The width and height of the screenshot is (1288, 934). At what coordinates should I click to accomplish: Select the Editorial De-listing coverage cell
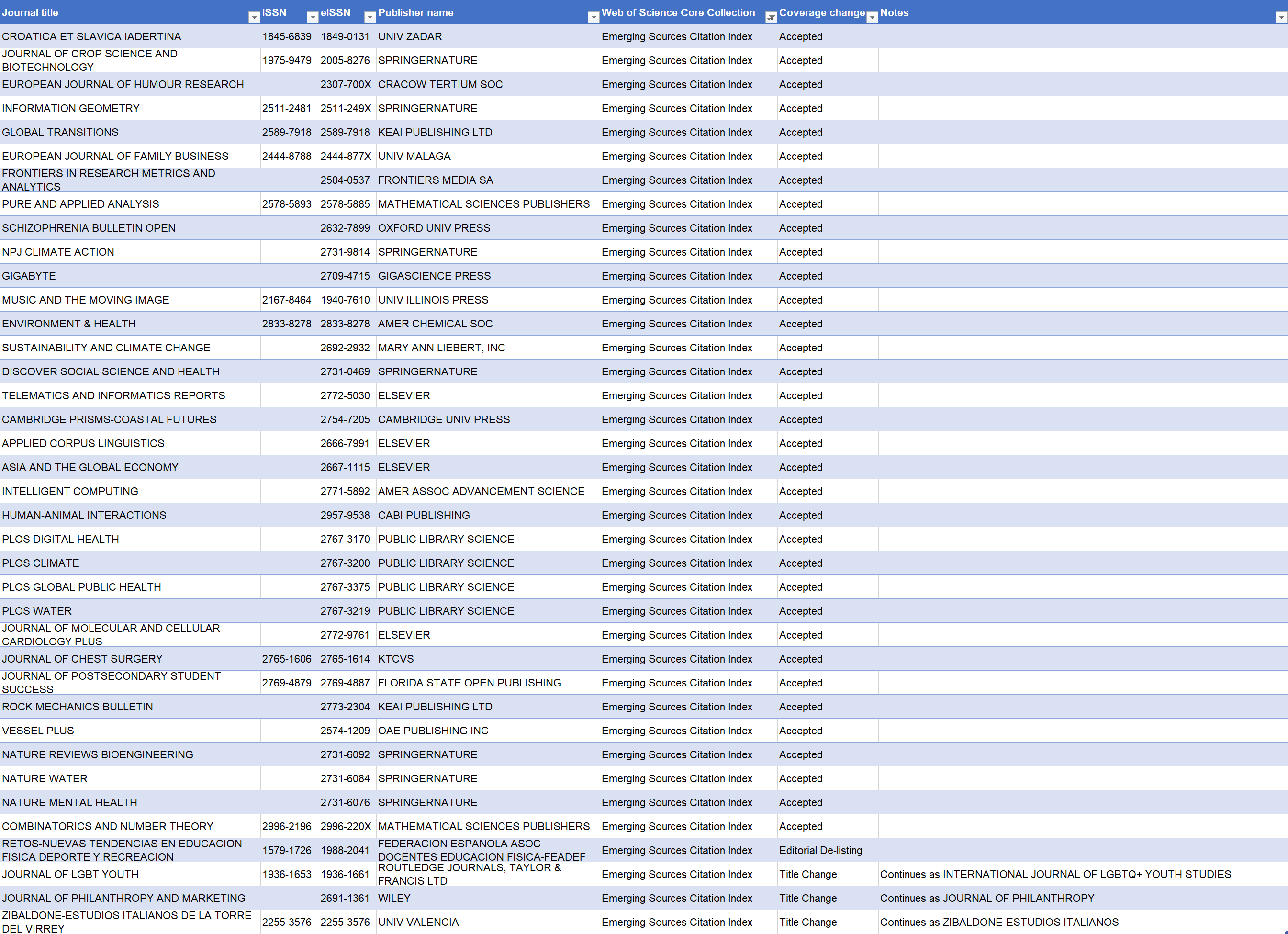point(828,850)
